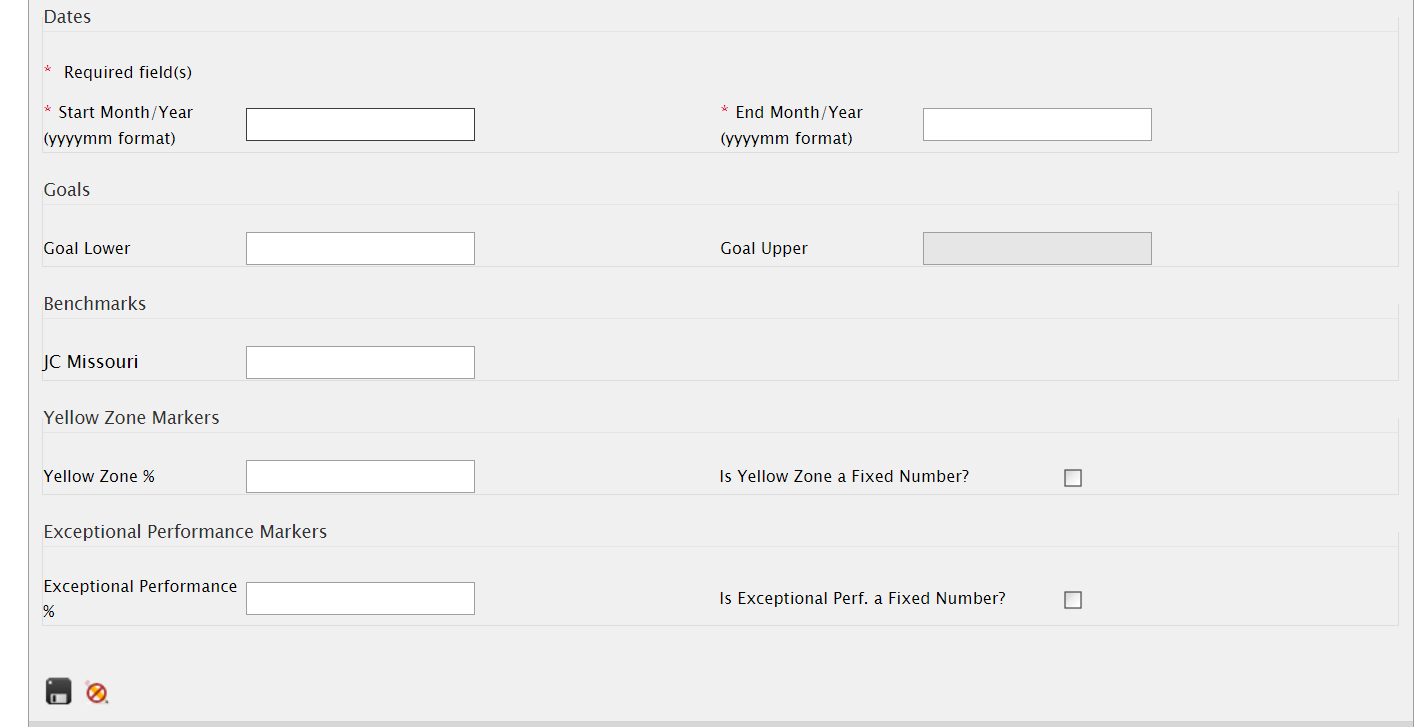The image size is (1420, 727).
Task: Save the form with the floppy disk icon
Action: (59, 691)
